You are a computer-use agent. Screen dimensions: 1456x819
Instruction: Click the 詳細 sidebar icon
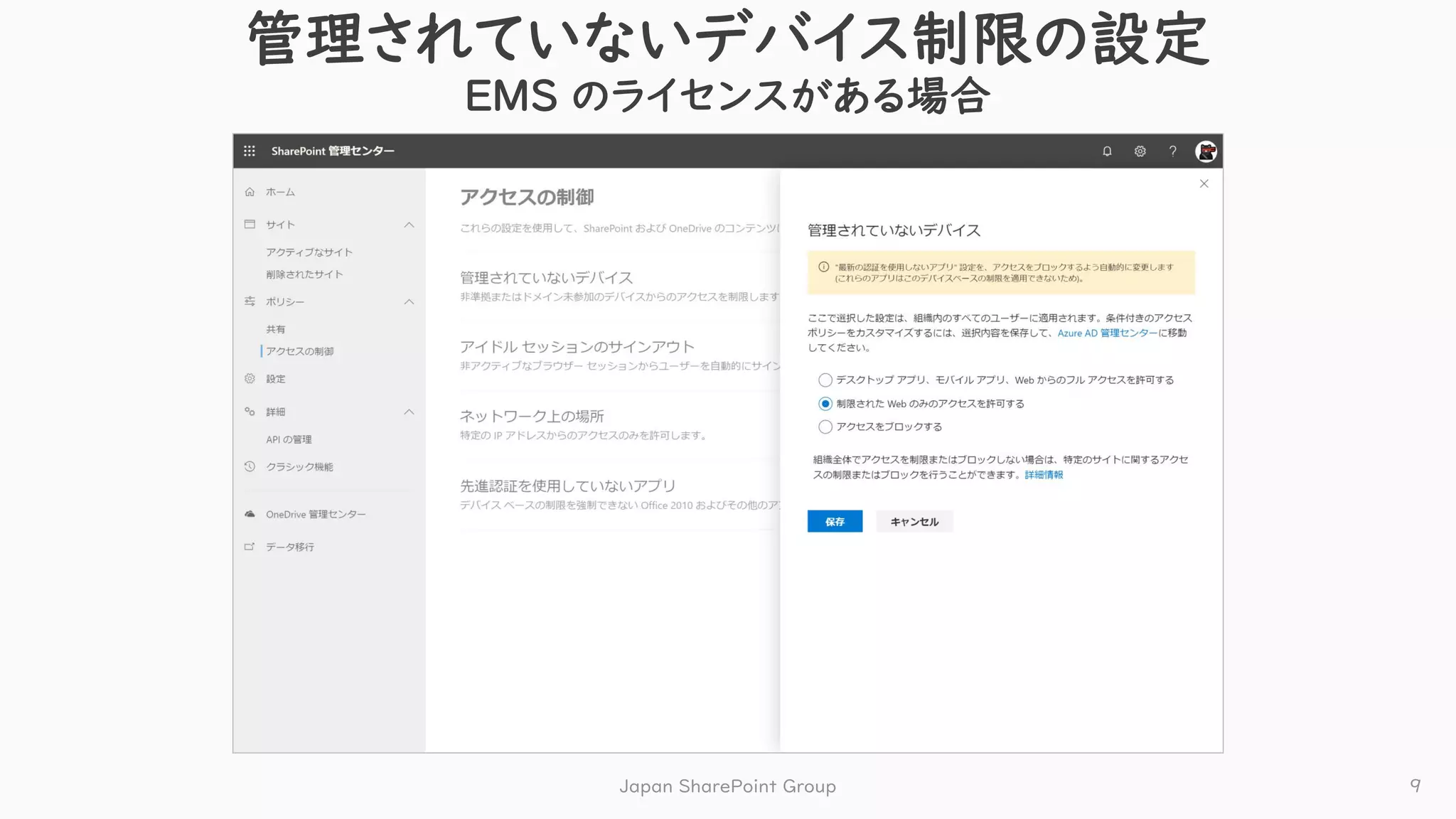click(250, 412)
